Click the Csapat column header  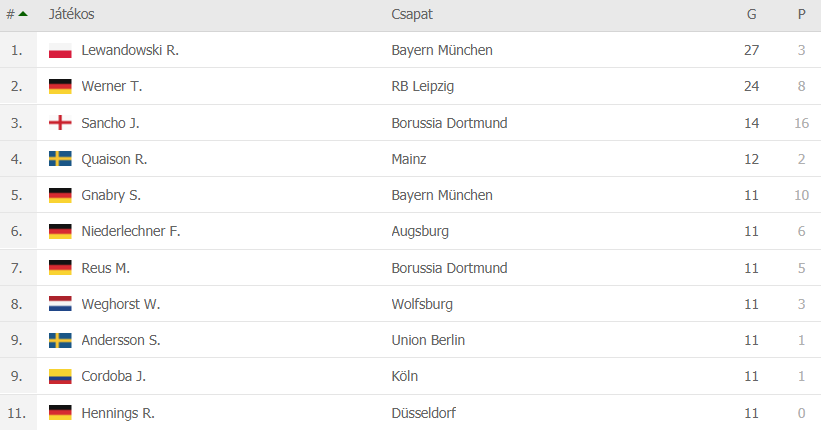coord(412,14)
